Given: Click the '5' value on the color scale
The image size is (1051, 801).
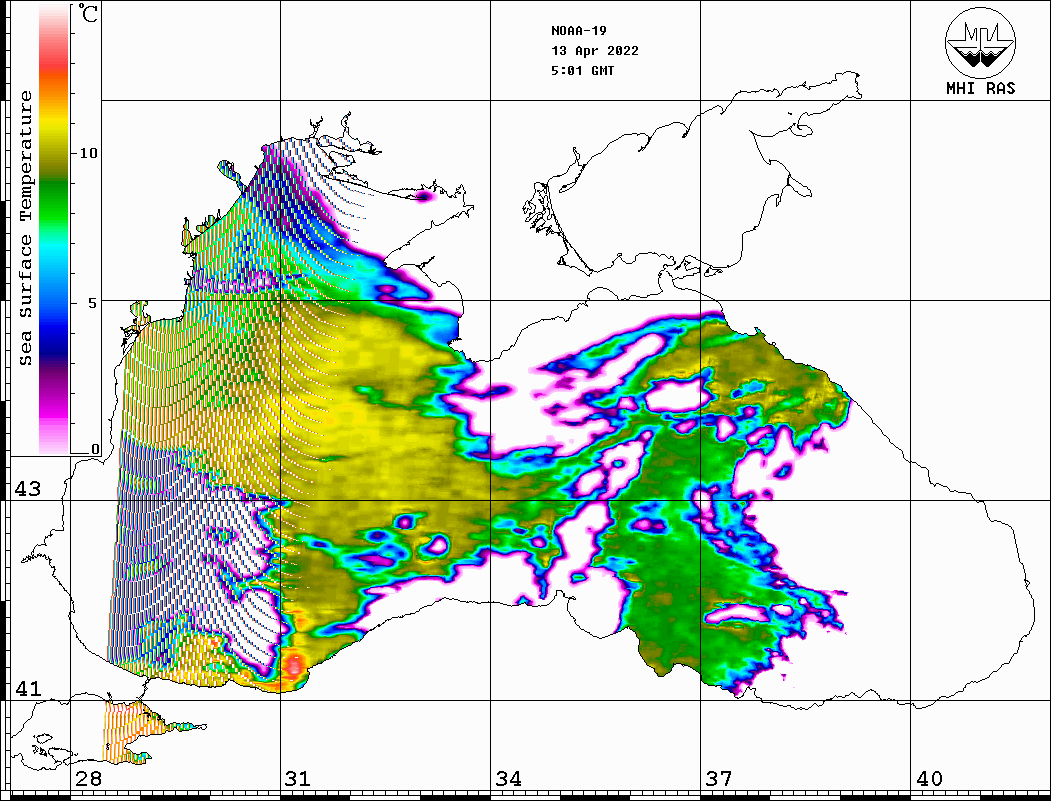Looking at the screenshot, I should pyautogui.click(x=92, y=303).
